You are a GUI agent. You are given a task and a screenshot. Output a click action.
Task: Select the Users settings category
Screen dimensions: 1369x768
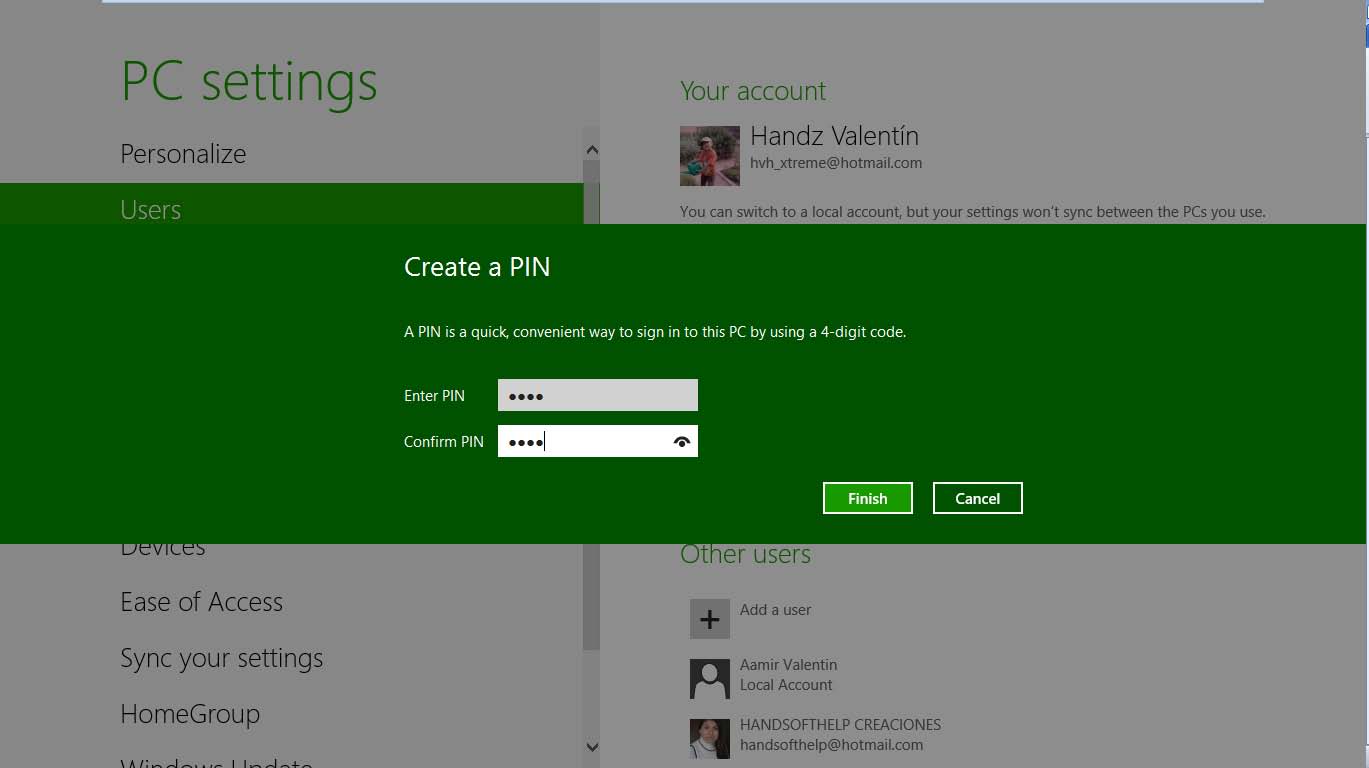(x=151, y=210)
